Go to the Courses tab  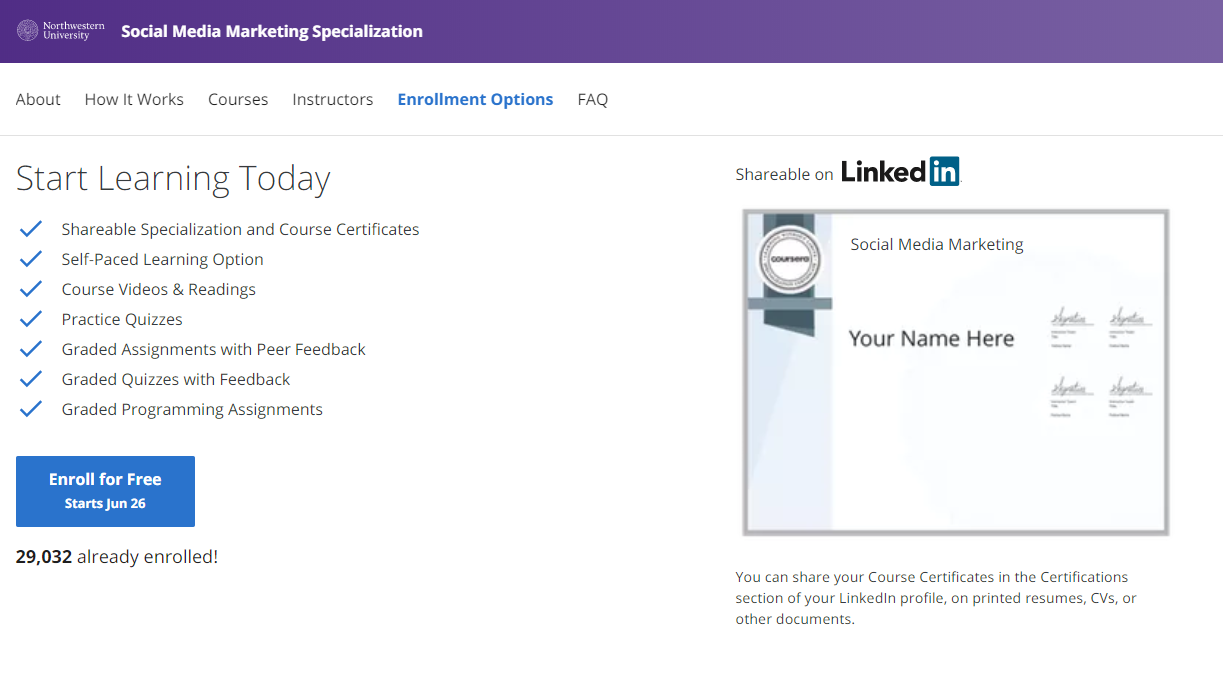point(238,99)
